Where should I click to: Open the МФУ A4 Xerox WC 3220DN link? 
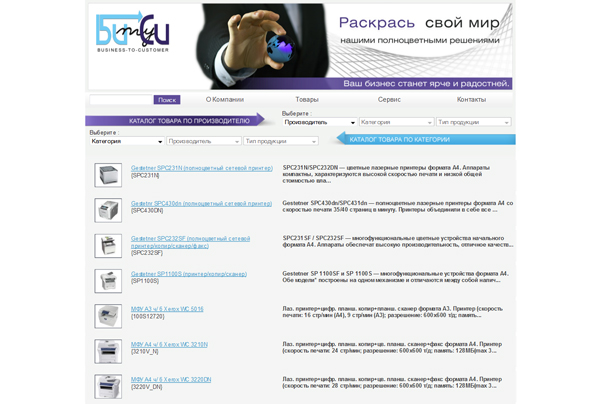coord(171,380)
